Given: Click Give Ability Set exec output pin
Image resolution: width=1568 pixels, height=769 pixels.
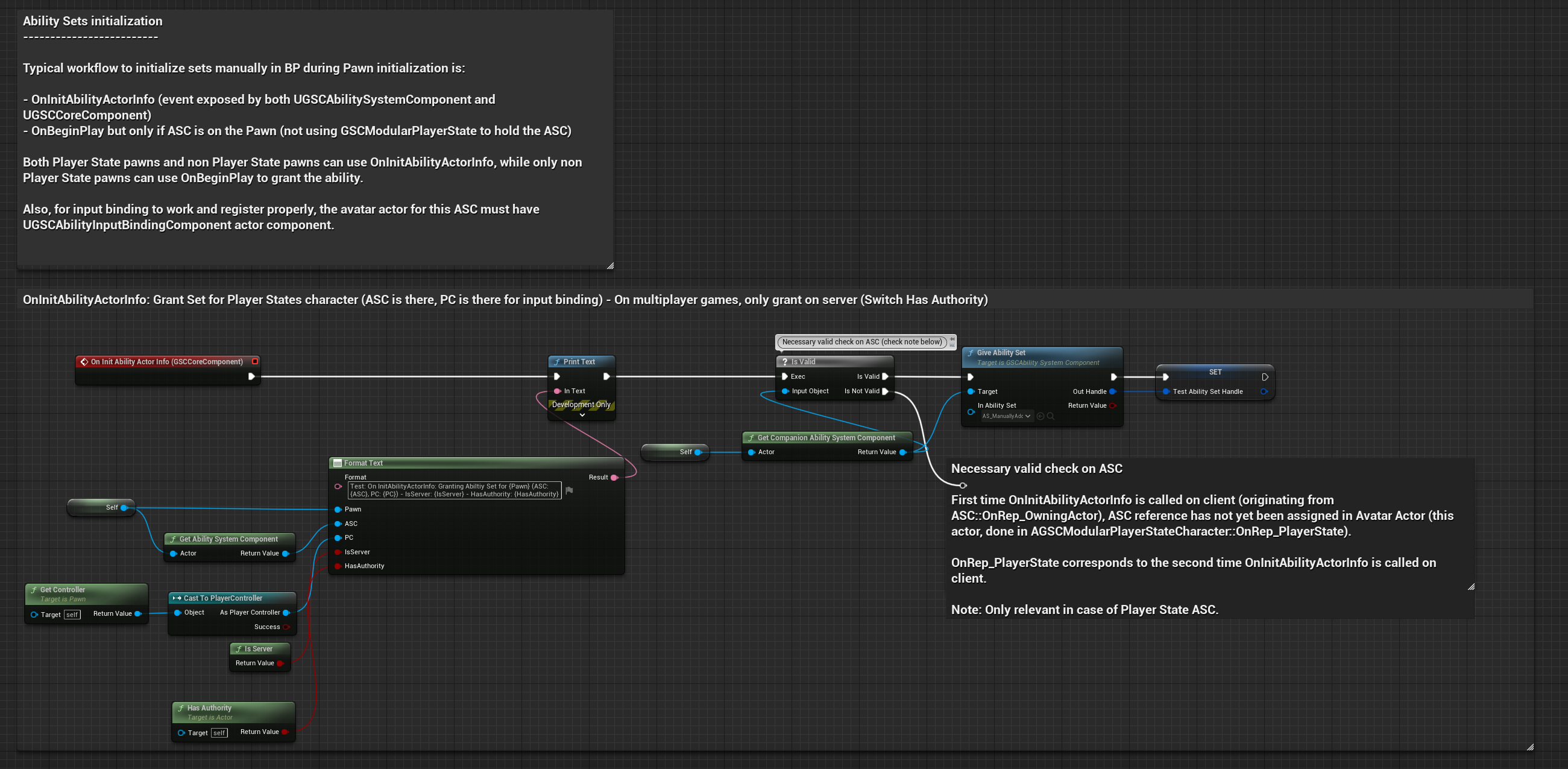Looking at the screenshot, I should click(x=1113, y=377).
